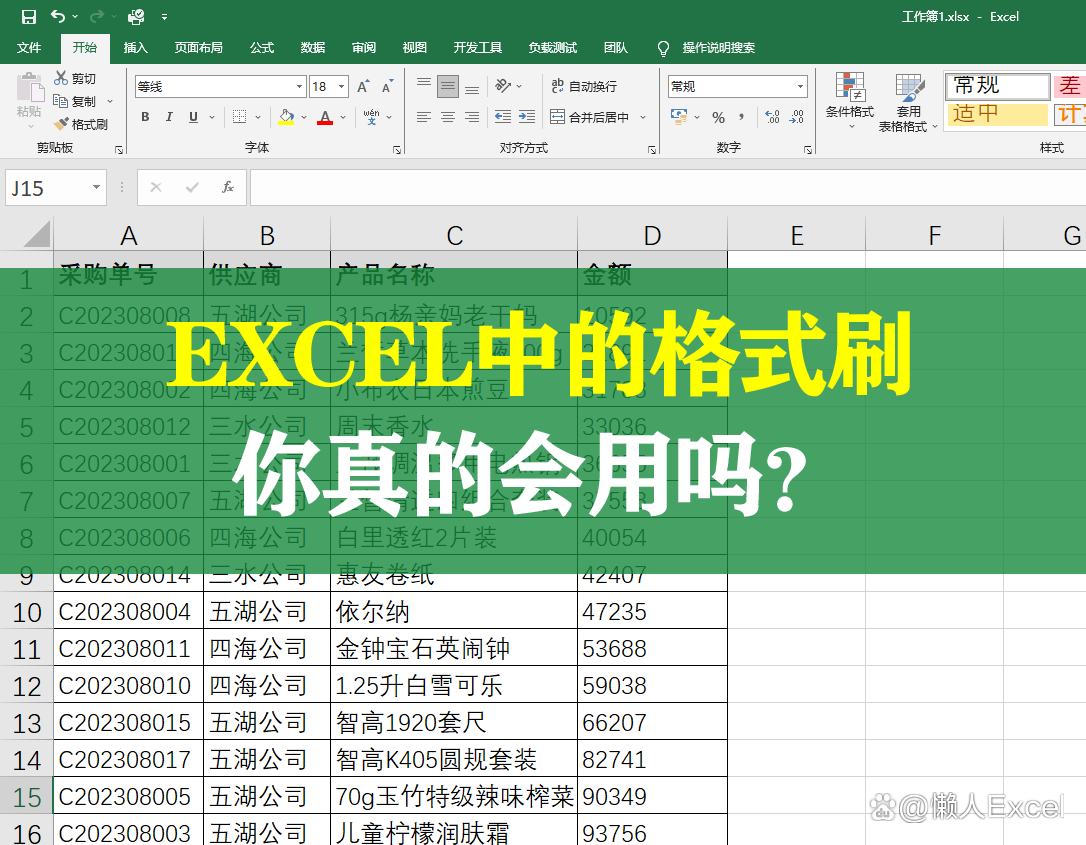Open the font size dropdown showing 18
Viewport: 1086px width, 845px height.
[341, 87]
